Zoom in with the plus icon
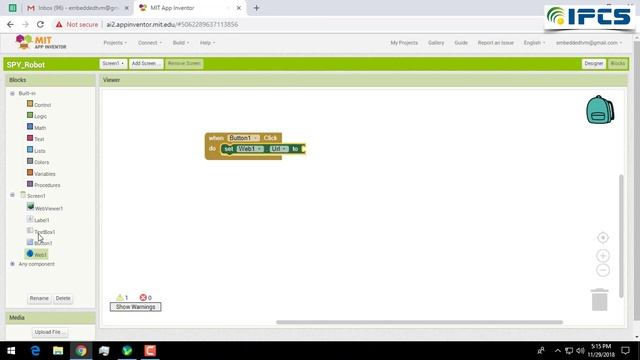The height and width of the screenshot is (360, 640). 603,256
